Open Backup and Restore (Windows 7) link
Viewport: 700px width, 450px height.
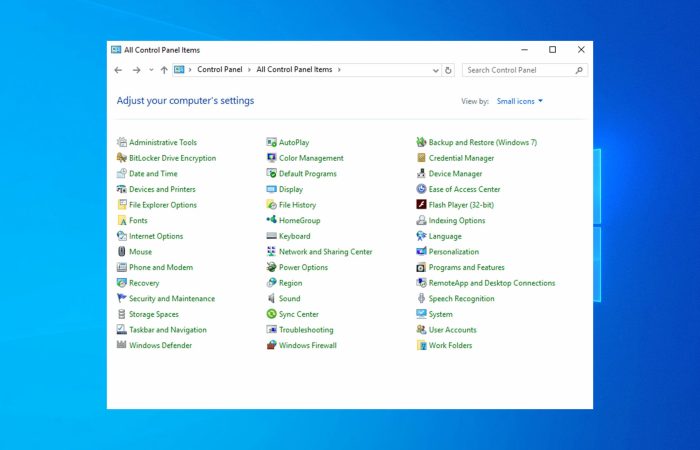pyautogui.click(x=483, y=142)
